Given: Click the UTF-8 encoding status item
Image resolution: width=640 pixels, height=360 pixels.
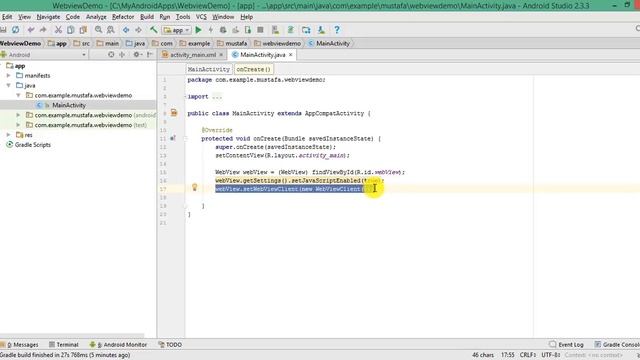Looking at the screenshot, I should pos(551,355).
